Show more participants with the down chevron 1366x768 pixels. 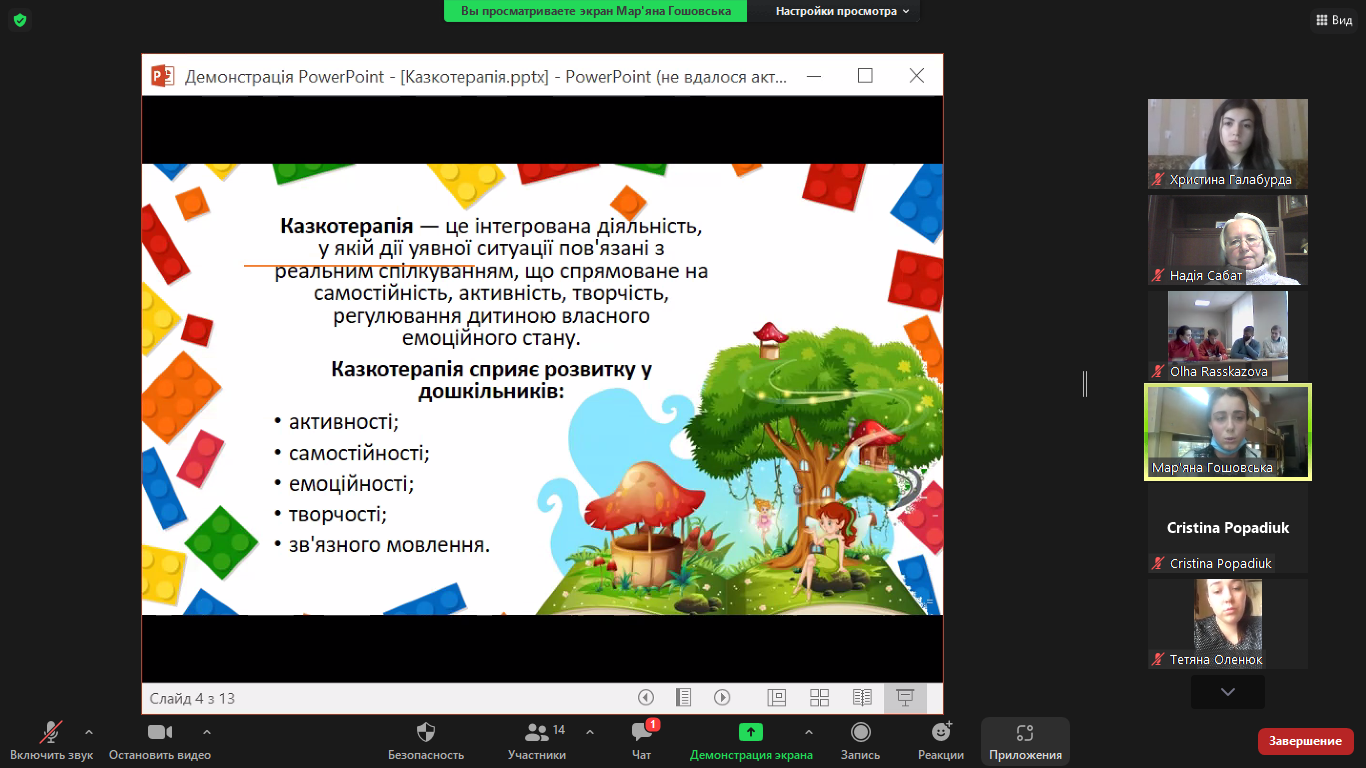1227,692
